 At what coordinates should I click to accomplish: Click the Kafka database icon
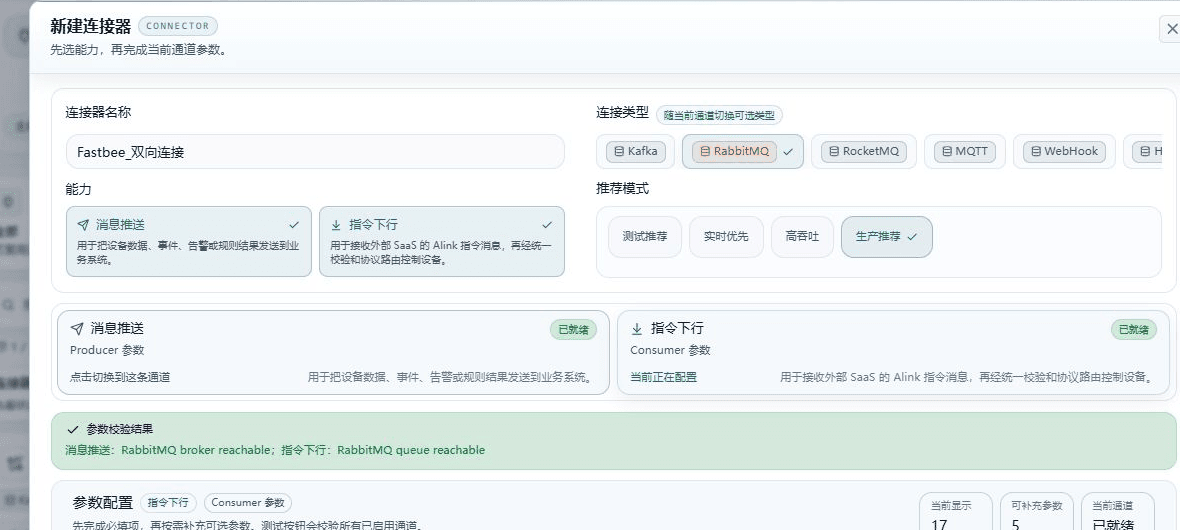click(x=619, y=151)
